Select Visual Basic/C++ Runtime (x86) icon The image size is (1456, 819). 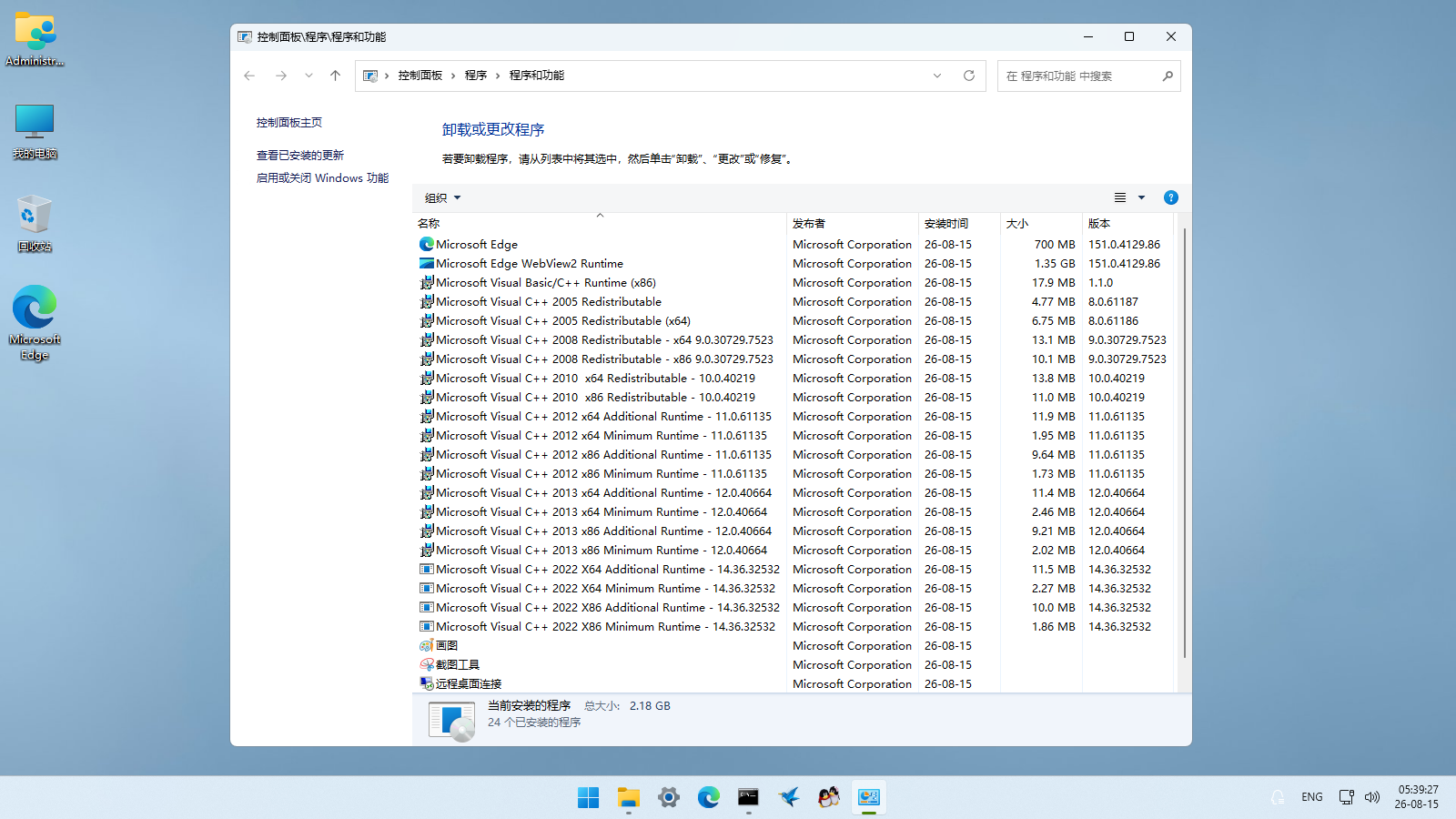(x=427, y=283)
